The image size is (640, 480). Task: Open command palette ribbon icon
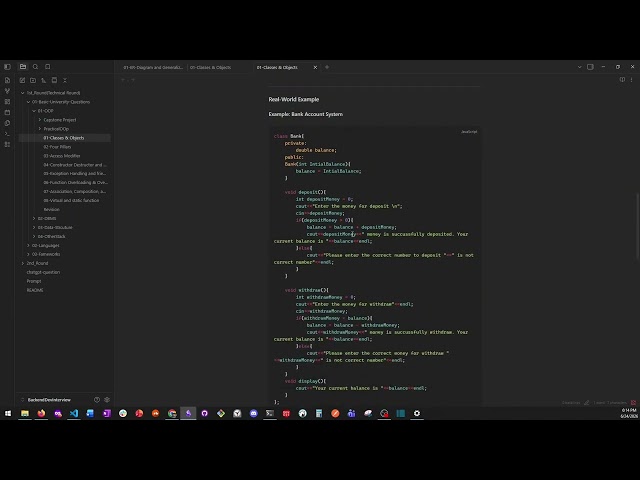7,133
